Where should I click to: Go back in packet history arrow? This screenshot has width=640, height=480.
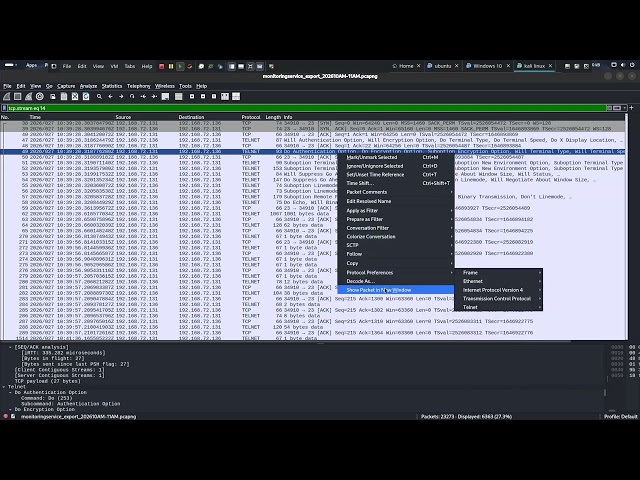tap(110, 97)
